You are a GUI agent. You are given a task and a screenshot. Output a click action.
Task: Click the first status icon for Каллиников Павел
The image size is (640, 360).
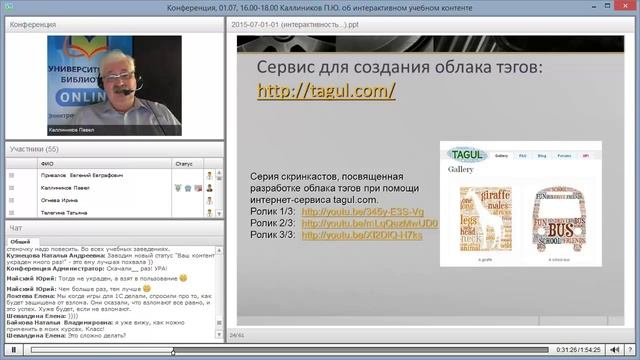tap(178, 188)
